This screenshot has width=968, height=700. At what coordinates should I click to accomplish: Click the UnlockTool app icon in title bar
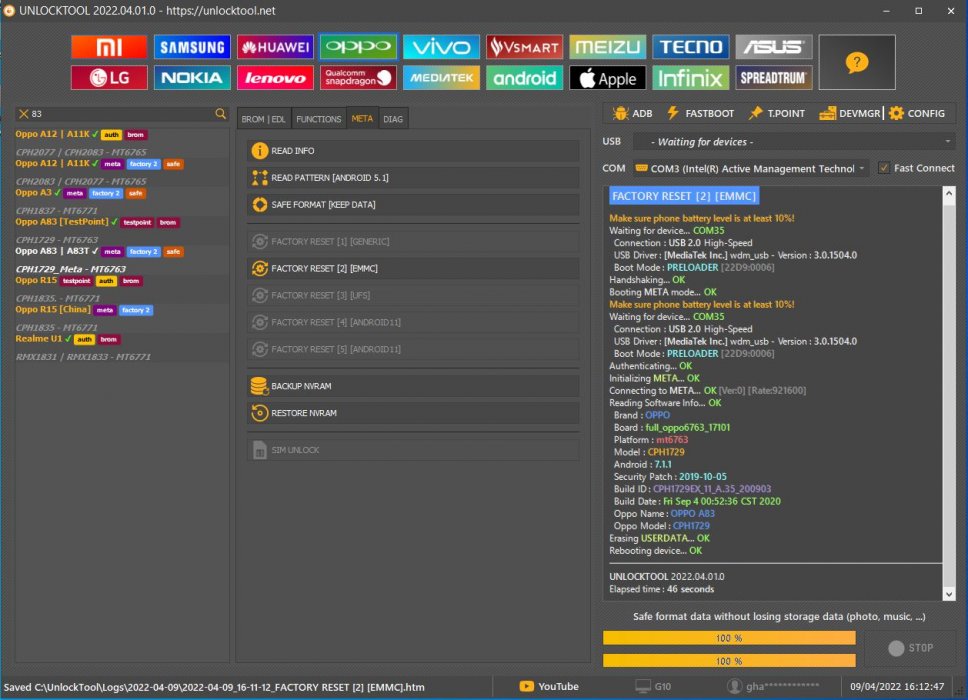pos(9,10)
